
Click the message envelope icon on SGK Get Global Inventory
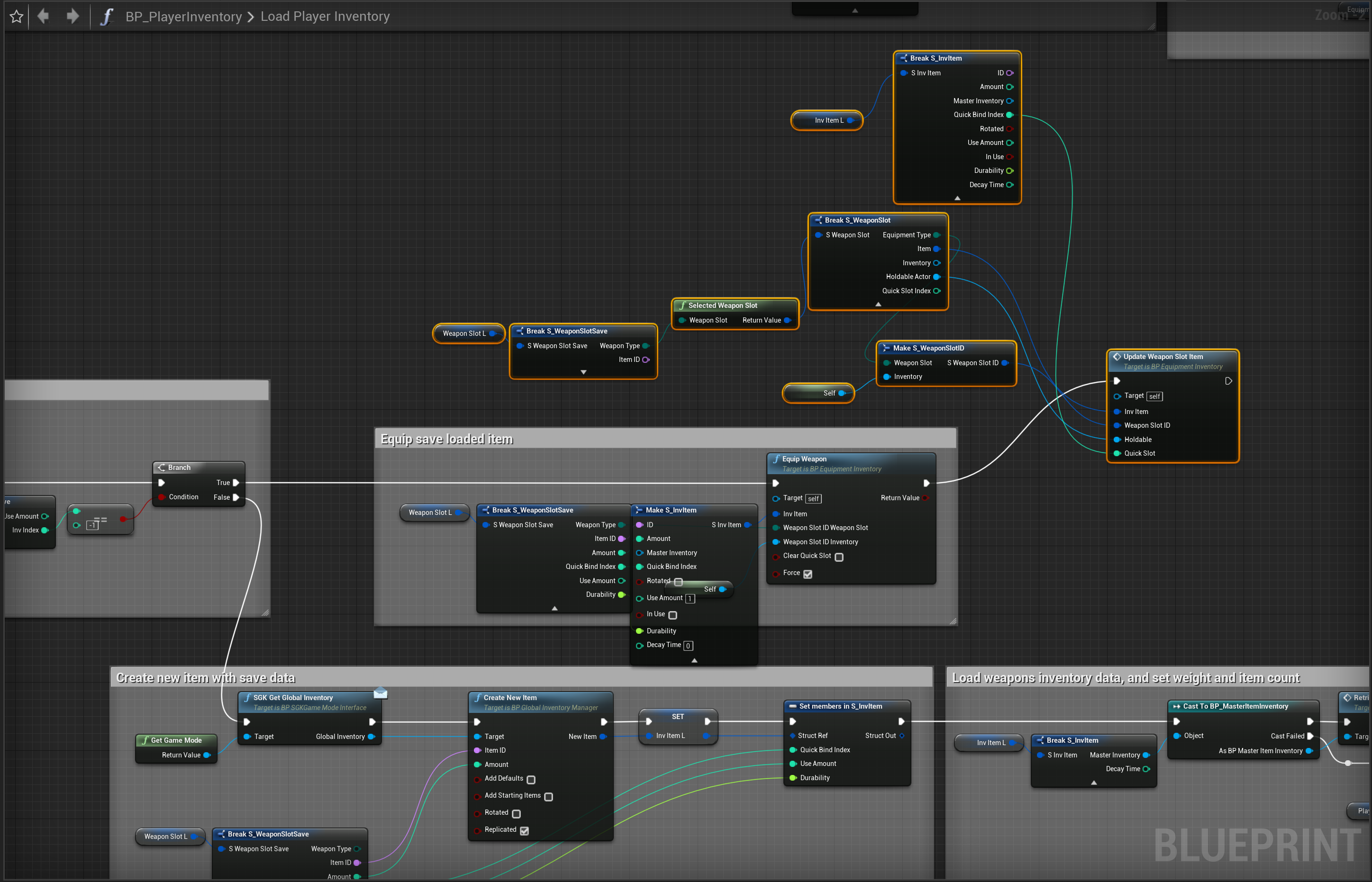[381, 693]
